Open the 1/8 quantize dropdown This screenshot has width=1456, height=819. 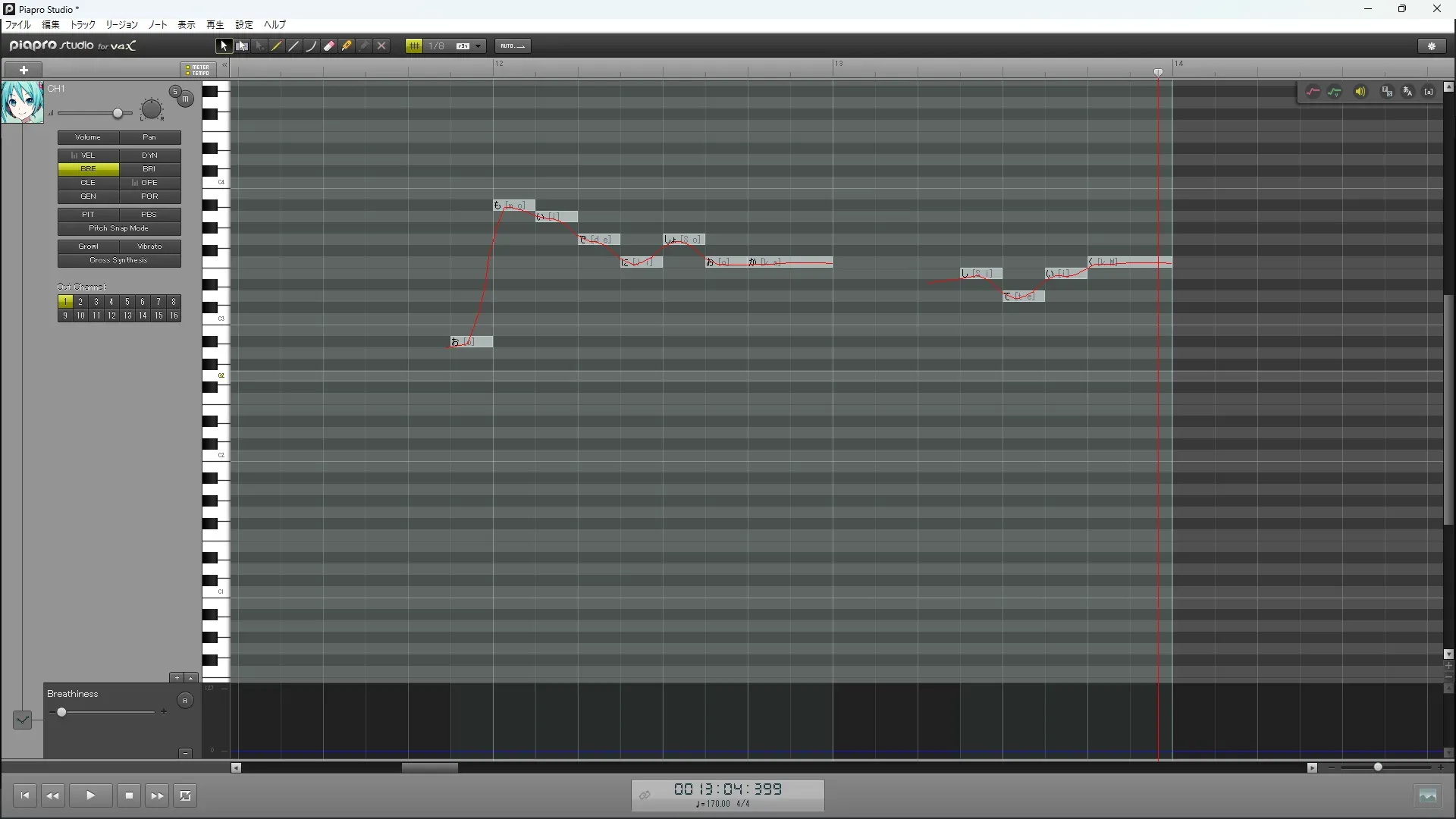(478, 46)
